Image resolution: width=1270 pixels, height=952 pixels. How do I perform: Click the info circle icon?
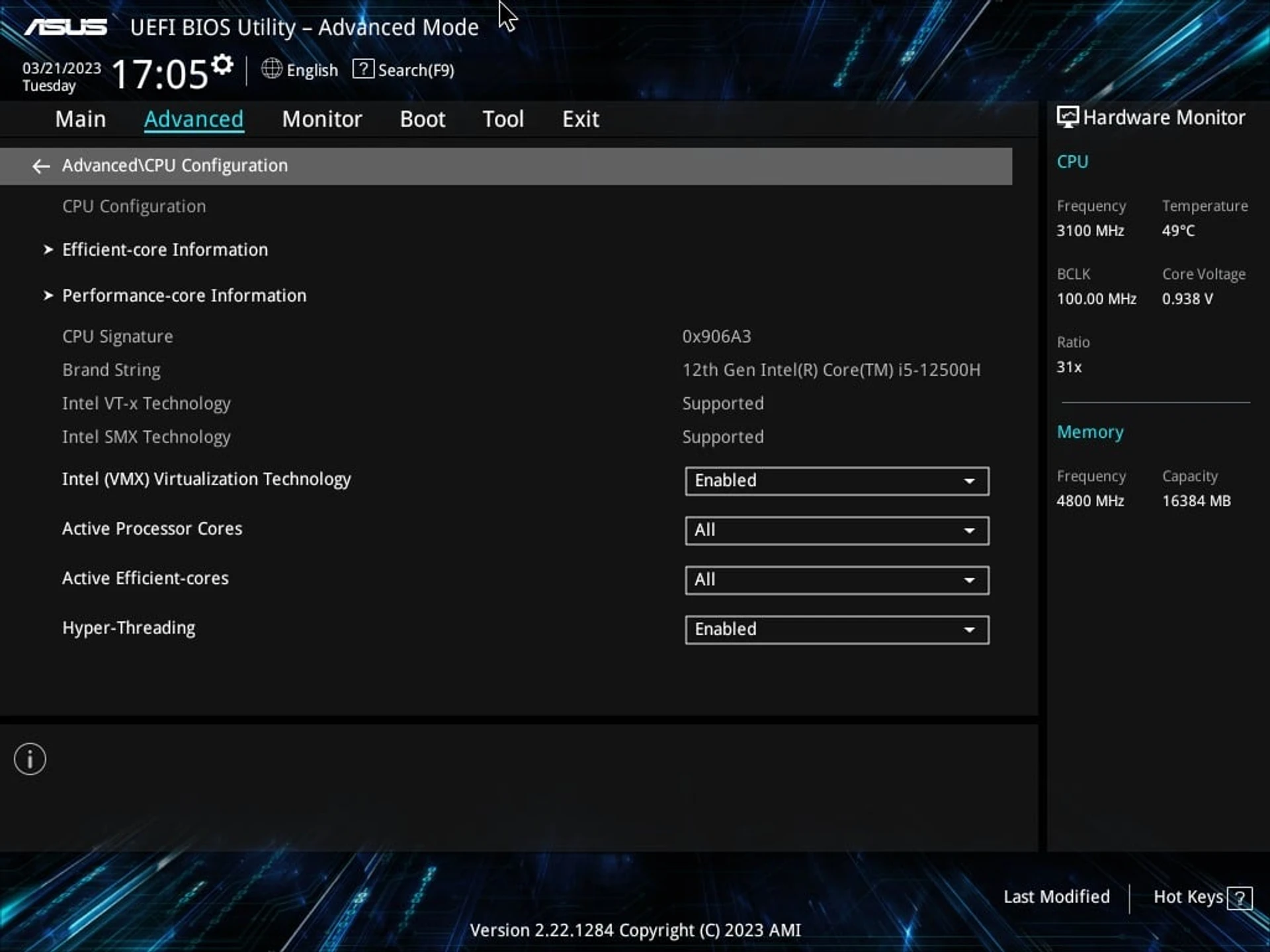click(x=30, y=759)
